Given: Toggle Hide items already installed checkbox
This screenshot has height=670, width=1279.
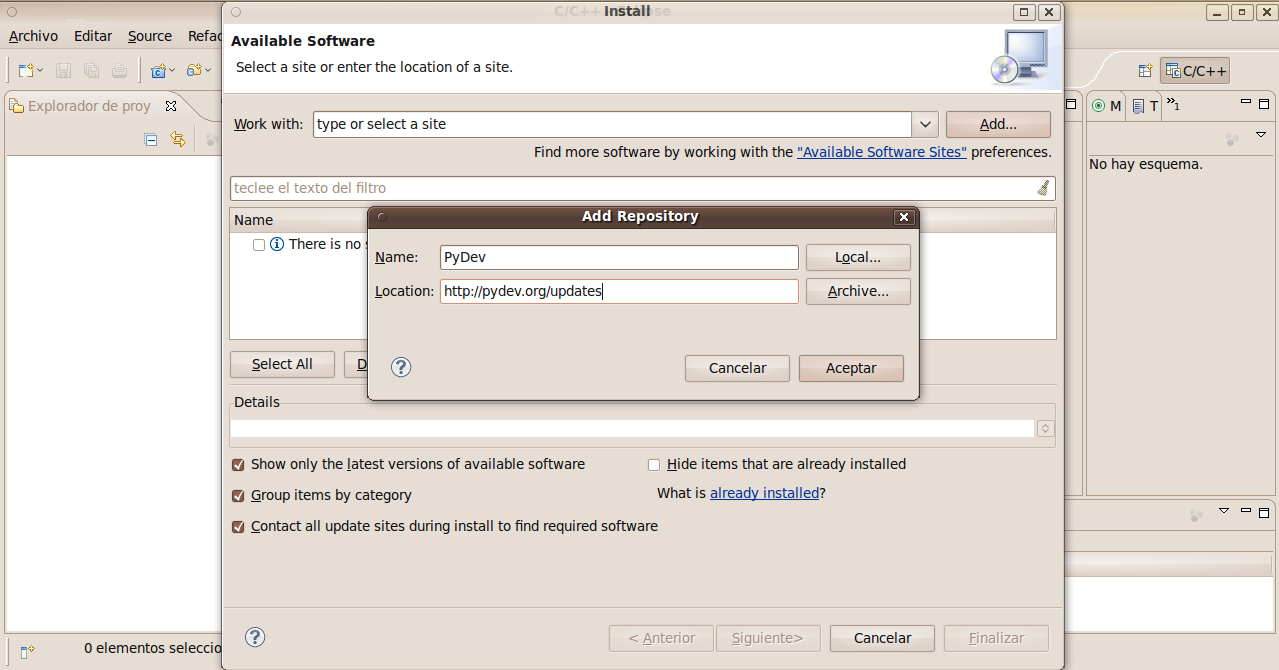Looking at the screenshot, I should (x=654, y=465).
